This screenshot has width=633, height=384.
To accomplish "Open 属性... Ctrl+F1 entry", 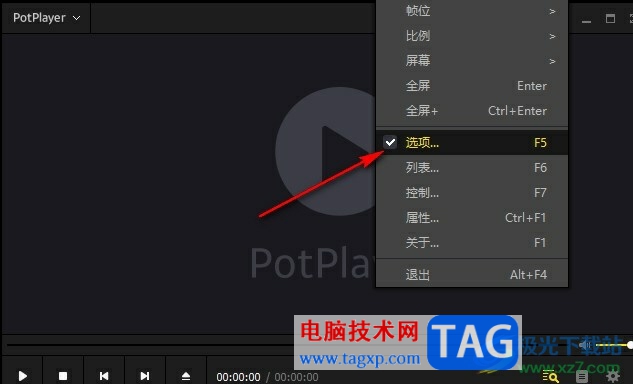I will pos(472,218).
